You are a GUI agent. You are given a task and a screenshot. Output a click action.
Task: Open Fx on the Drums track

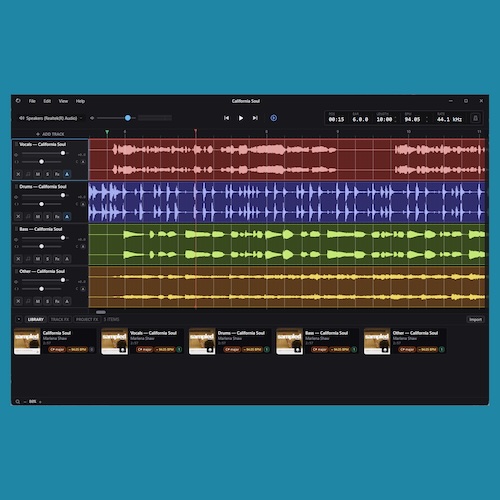57,216
